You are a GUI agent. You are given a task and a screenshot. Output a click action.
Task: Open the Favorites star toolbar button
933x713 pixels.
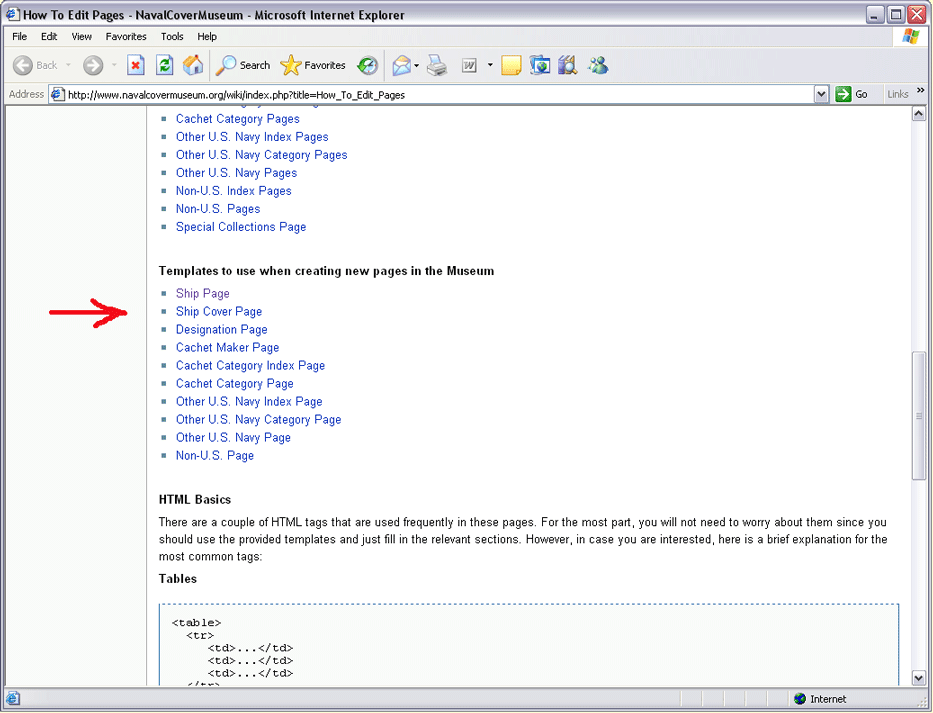coord(313,66)
